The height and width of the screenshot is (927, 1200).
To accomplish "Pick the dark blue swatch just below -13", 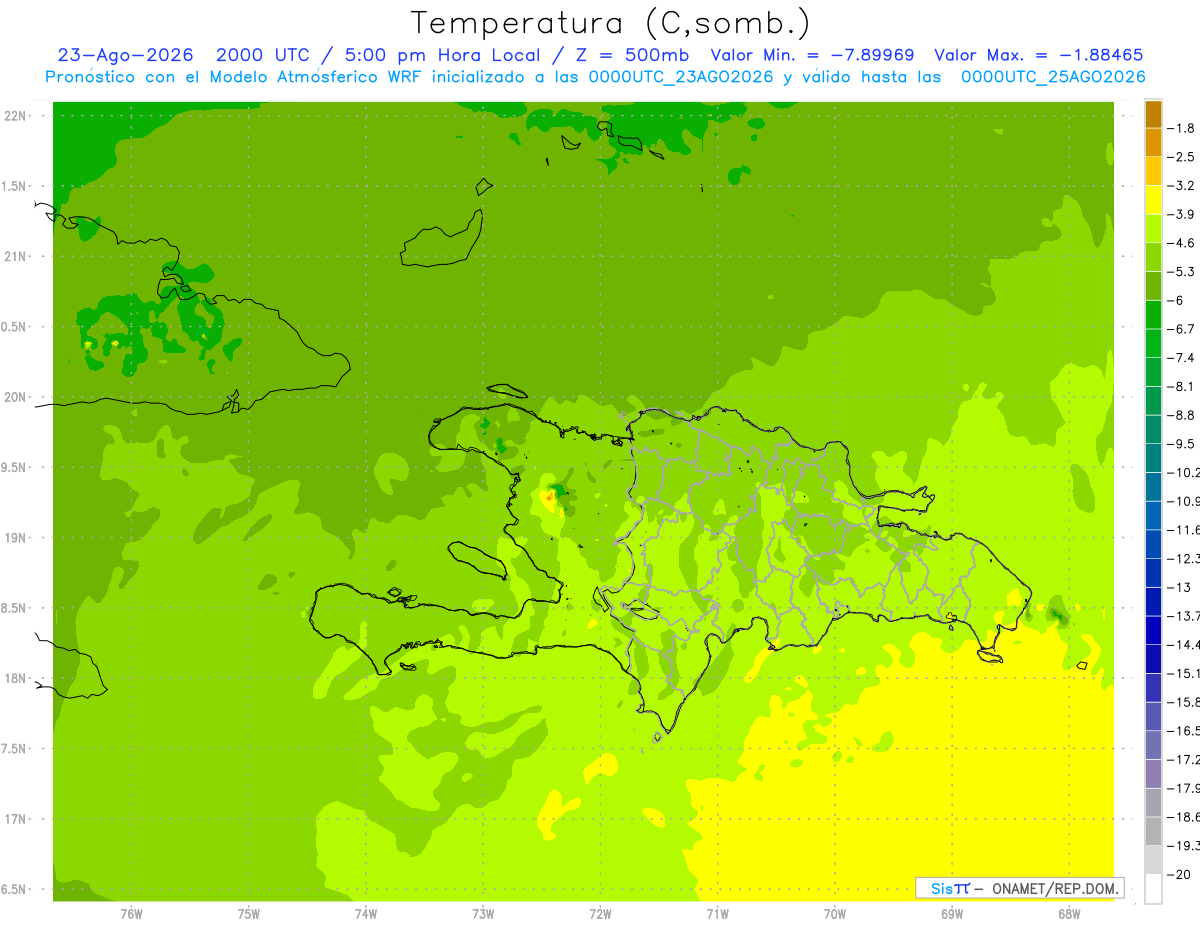I will tap(1153, 601).
